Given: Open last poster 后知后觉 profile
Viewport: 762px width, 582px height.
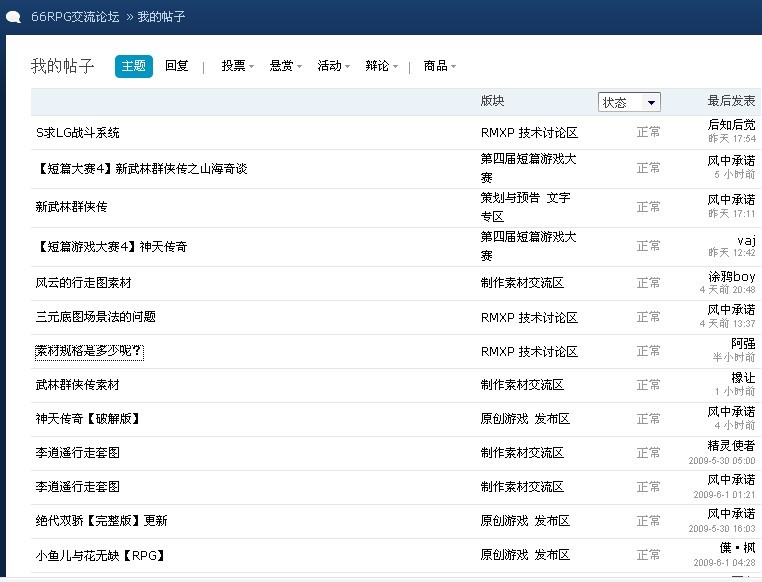Looking at the screenshot, I should (x=731, y=125).
